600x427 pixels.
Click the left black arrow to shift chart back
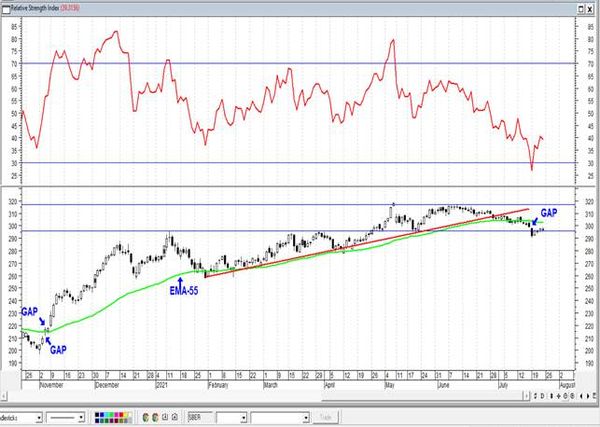[581, 396]
